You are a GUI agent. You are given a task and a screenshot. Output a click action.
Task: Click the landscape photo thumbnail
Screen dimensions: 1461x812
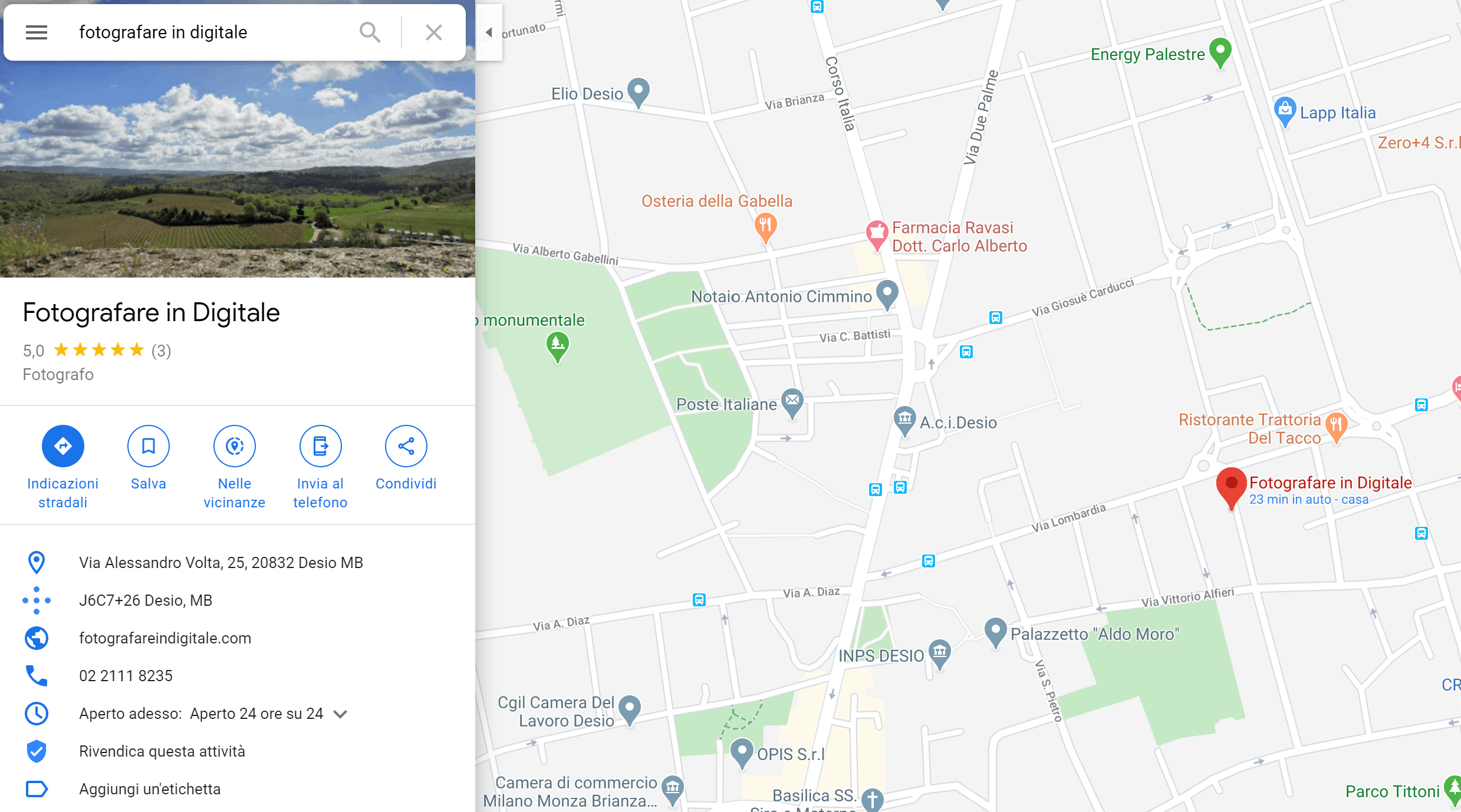[238, 169]
